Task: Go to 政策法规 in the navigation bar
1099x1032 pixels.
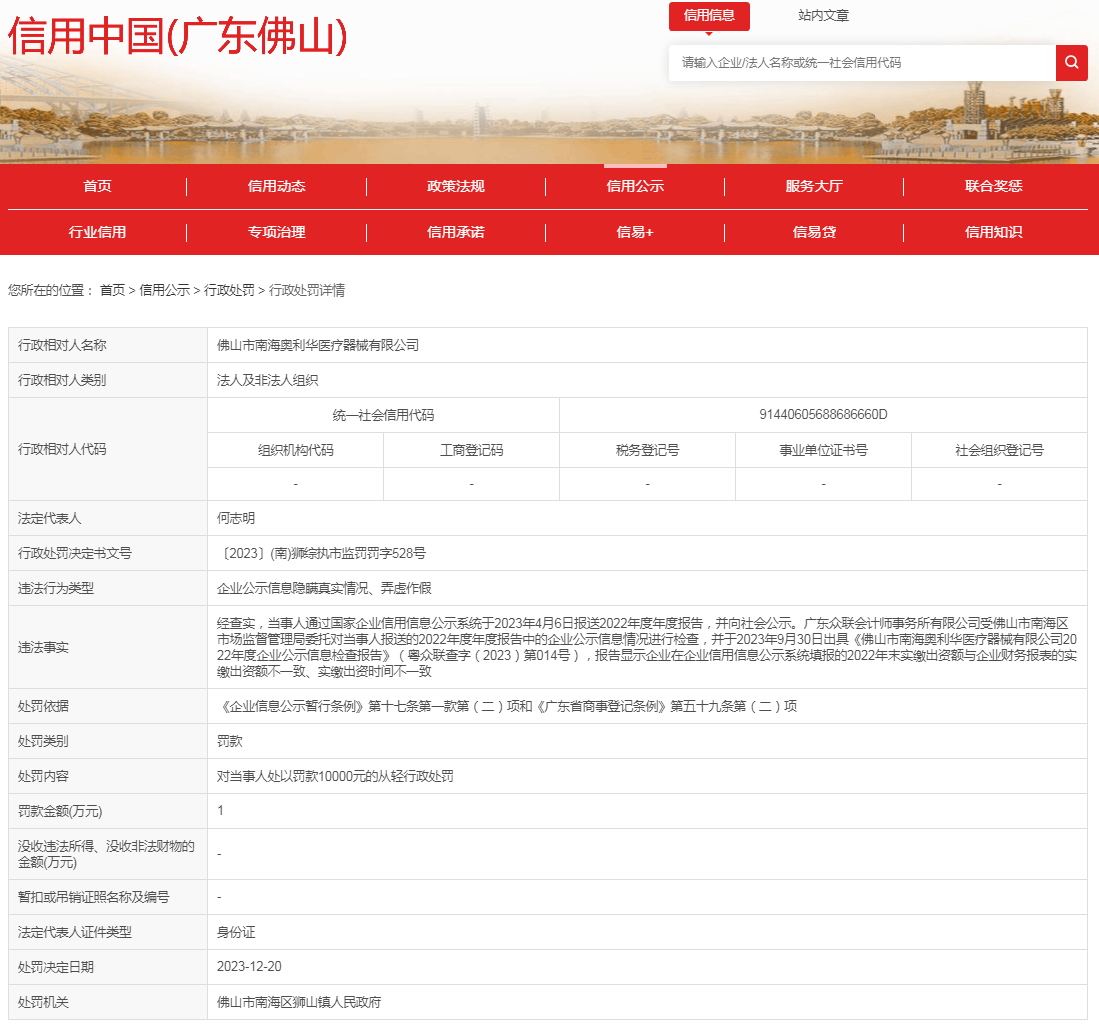Action: (455, 186)
